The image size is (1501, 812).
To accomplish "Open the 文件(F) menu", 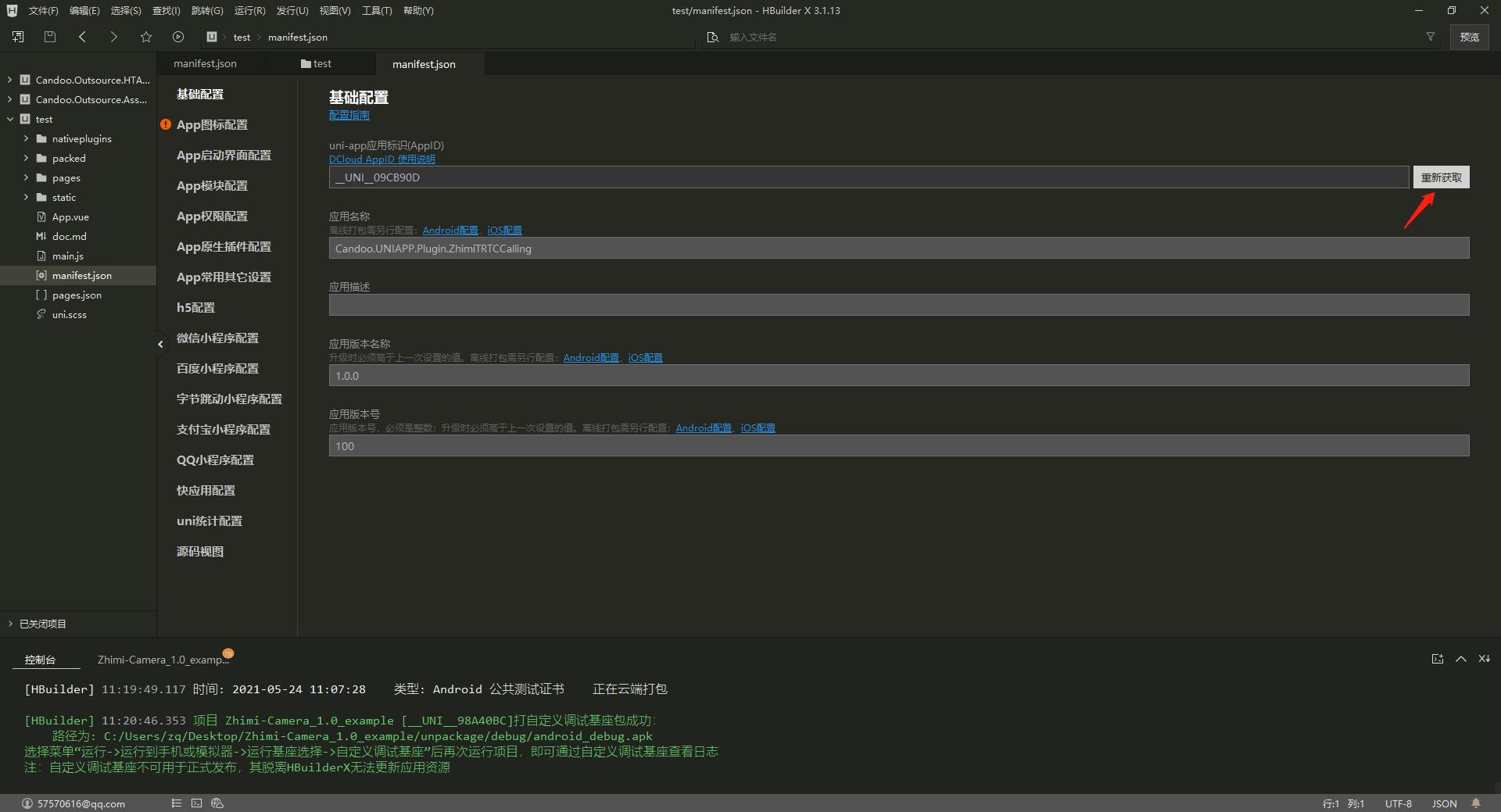I will 43,10.
